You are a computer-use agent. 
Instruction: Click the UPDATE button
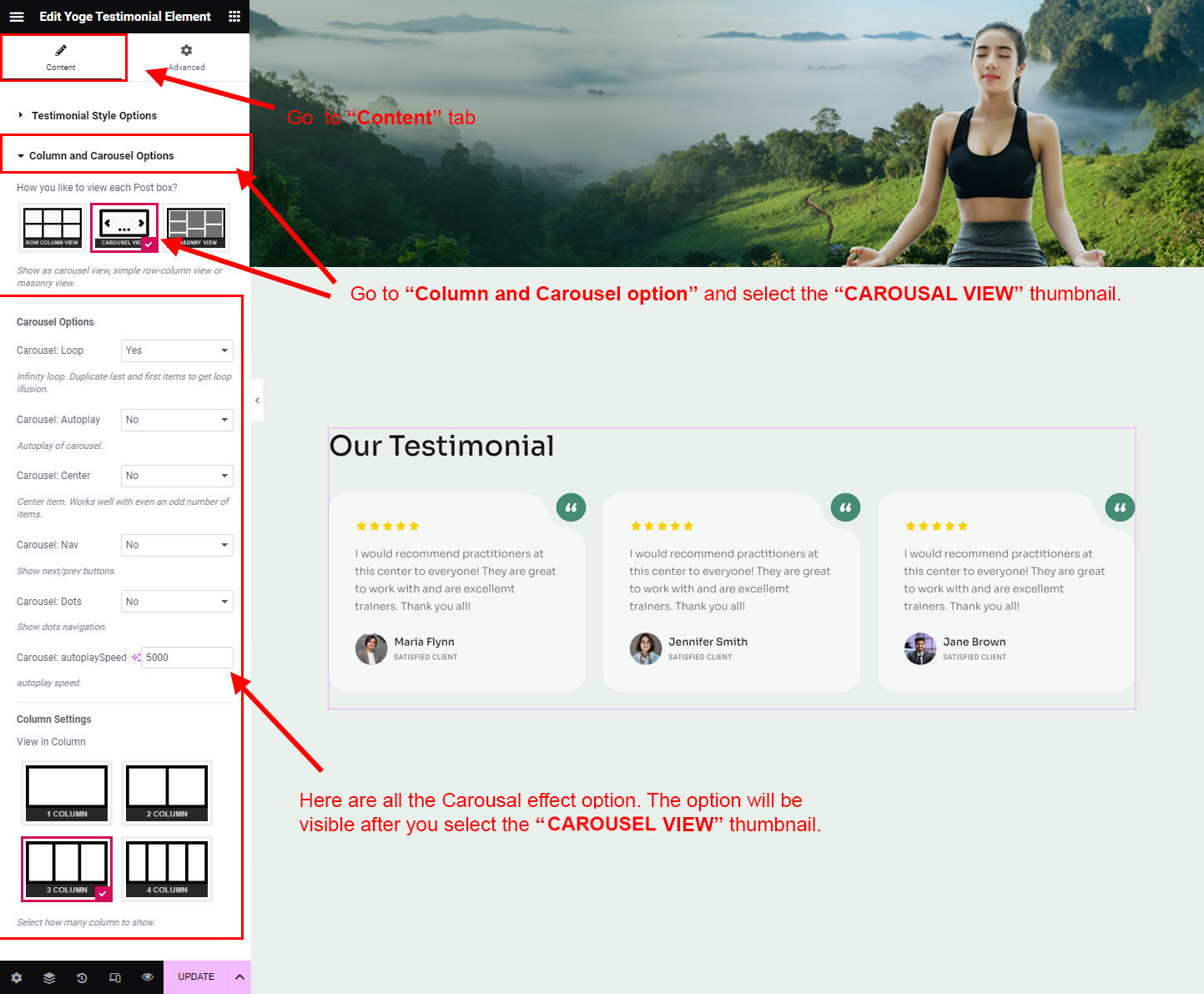pyautogui.click(x=196, y=977)
